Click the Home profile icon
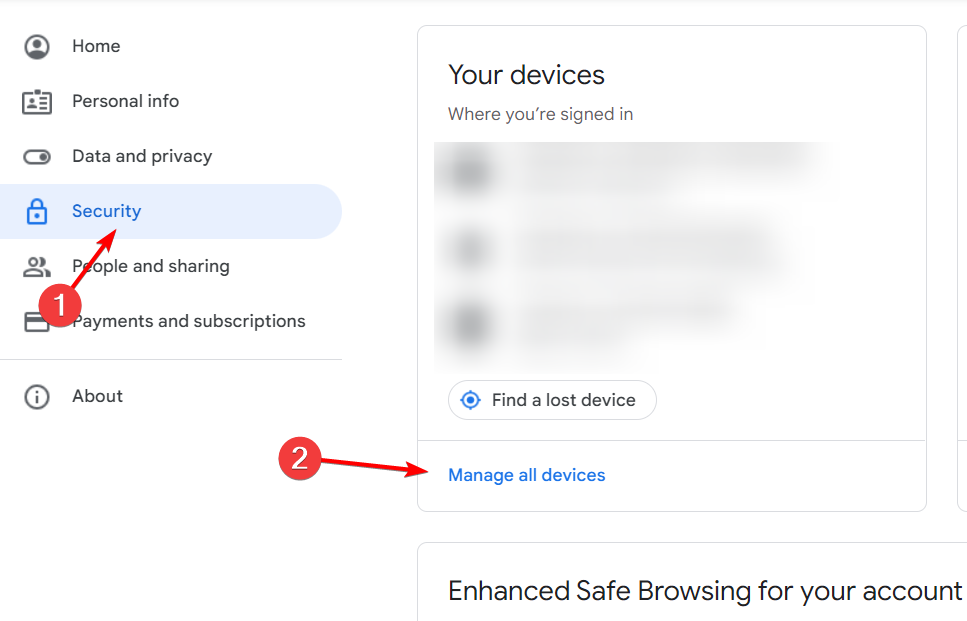The width and height of the screenshot is (967, 621). (x=37, y=47)
